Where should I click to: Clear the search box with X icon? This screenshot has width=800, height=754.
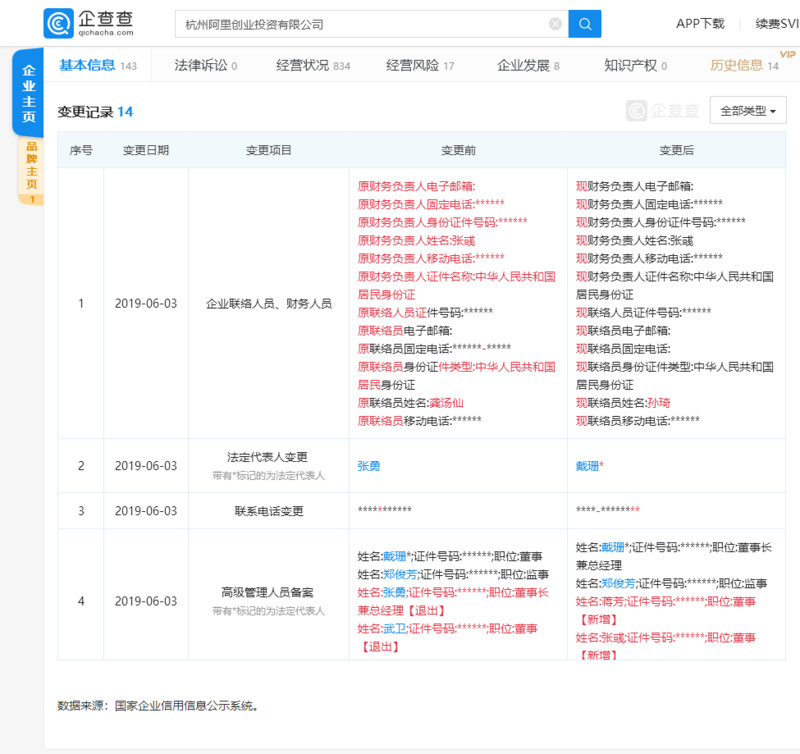click(555, 24)
